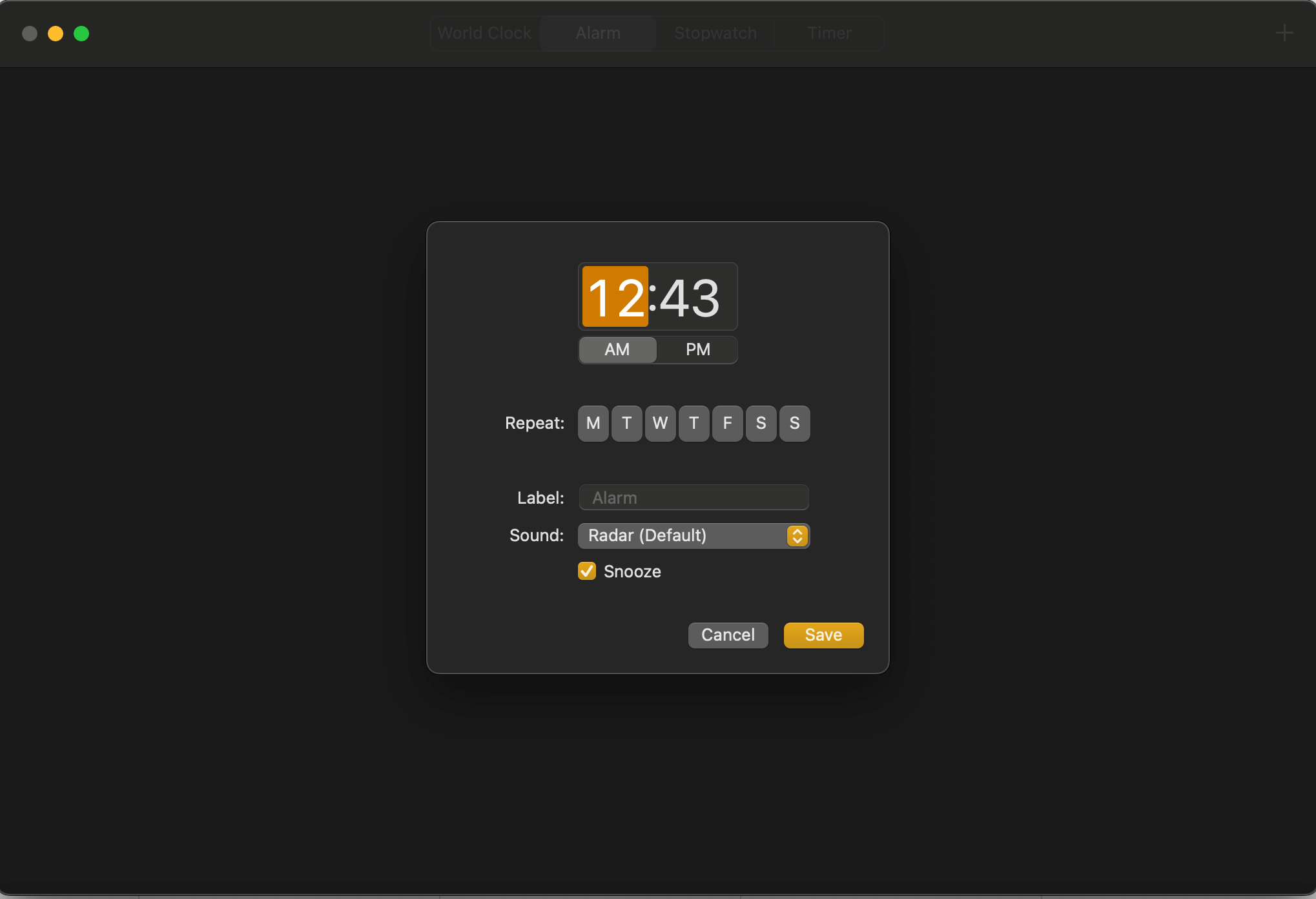This screenshot has width=1316, height=899.
Task: Enable Tuesday repeat
Action: point(626,423)
